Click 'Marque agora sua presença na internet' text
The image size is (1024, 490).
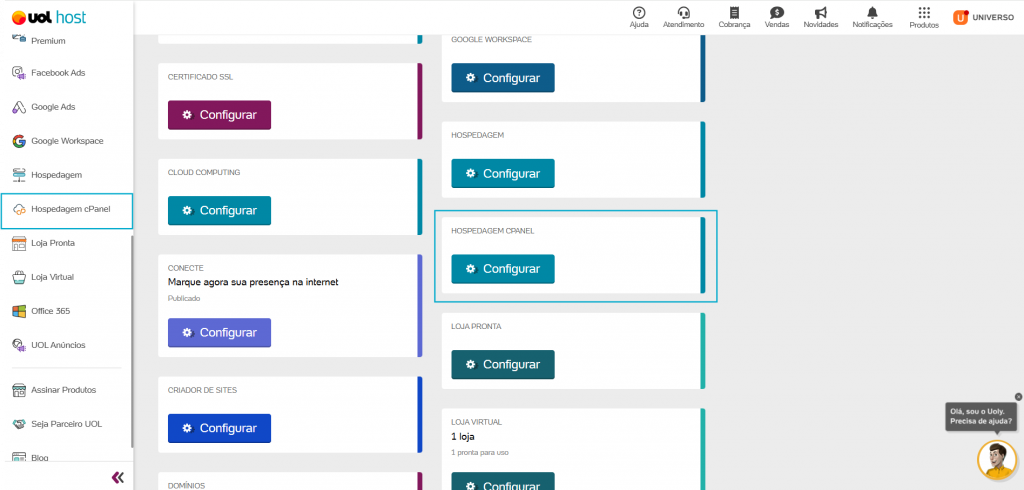[253, 282]
